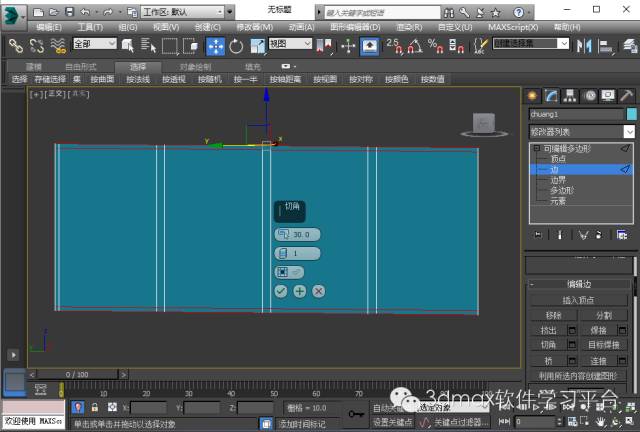The image size is (640, 432).
Task: Open the MAXScript(X) menu
Action: point(513,27)
